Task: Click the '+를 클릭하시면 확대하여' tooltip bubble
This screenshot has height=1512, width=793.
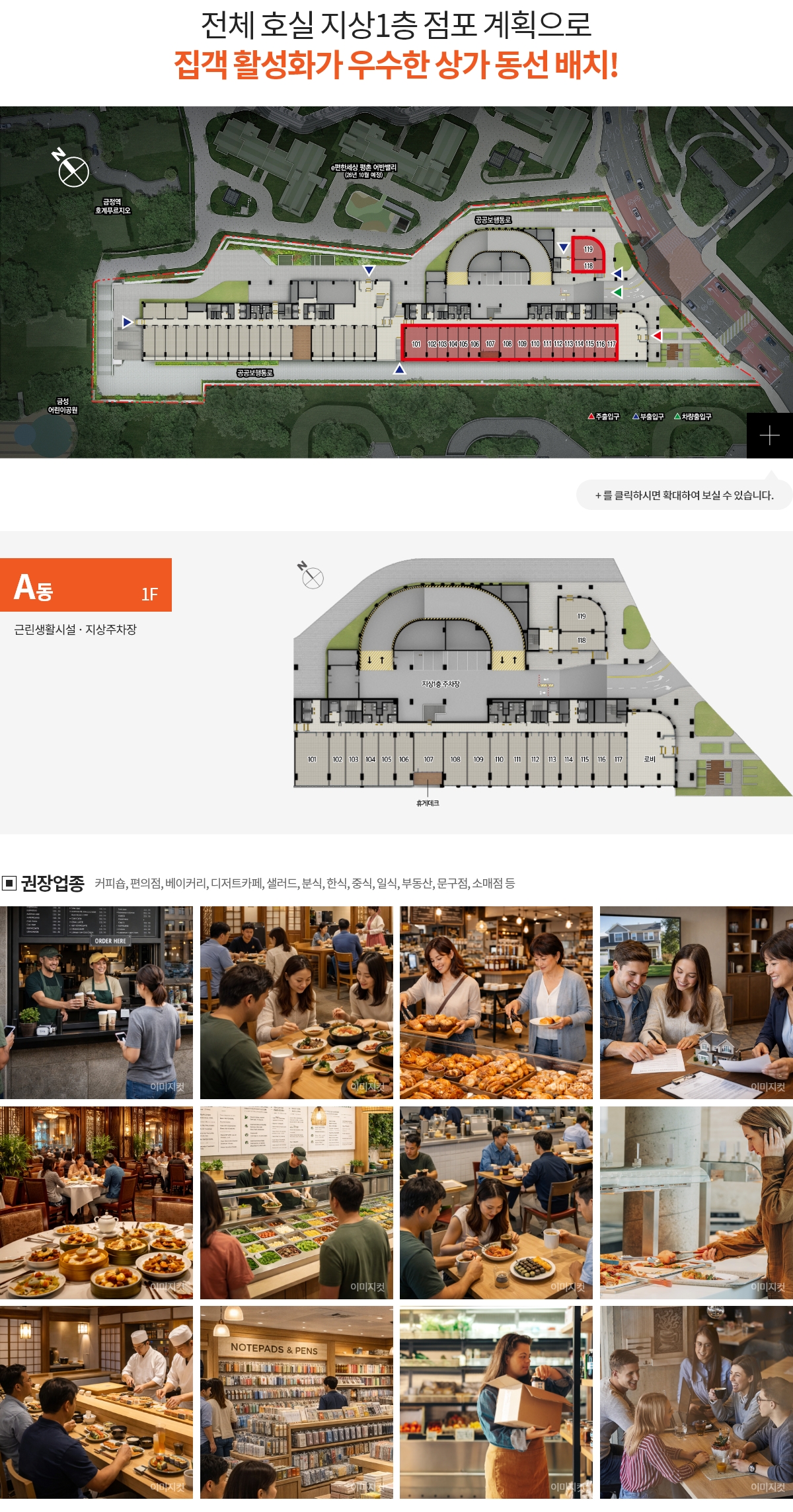Action: point(684,495)
